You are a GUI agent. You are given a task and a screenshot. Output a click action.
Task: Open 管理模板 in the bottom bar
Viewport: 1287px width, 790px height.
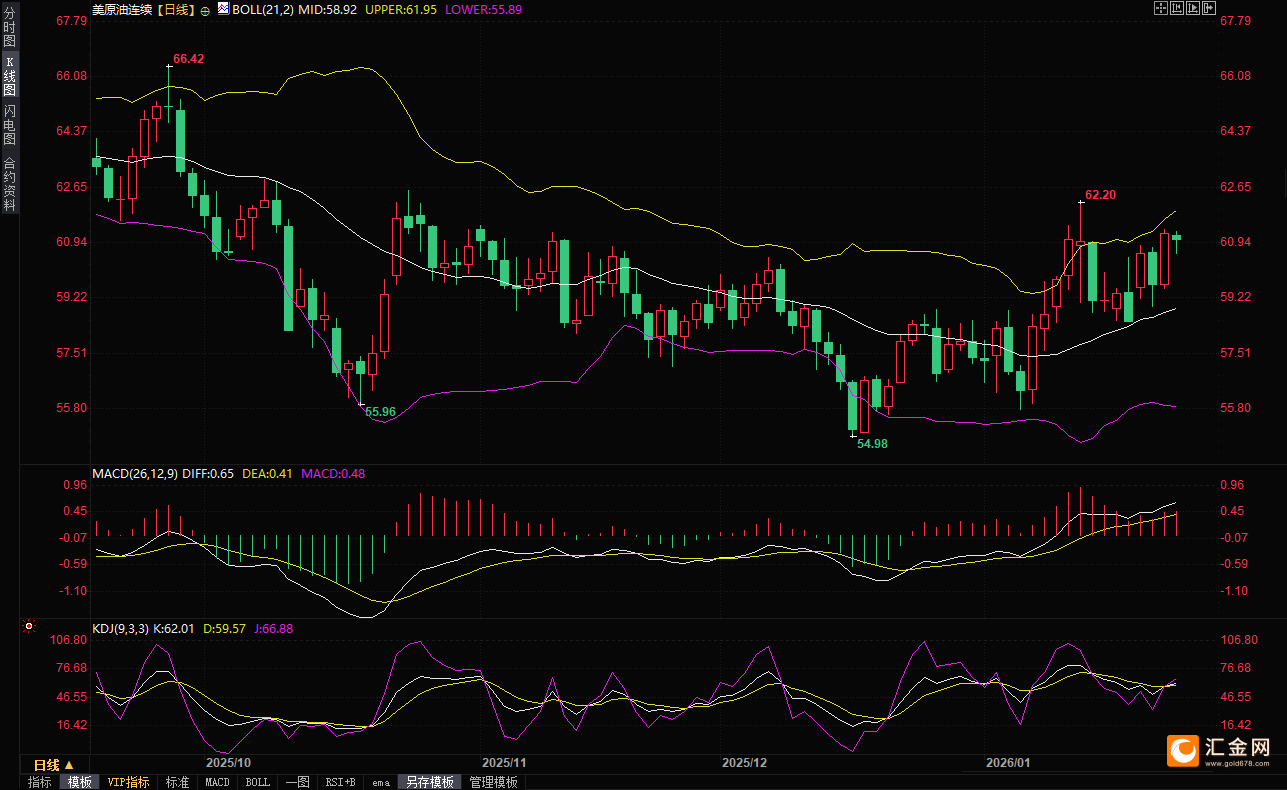coord(494,782)
